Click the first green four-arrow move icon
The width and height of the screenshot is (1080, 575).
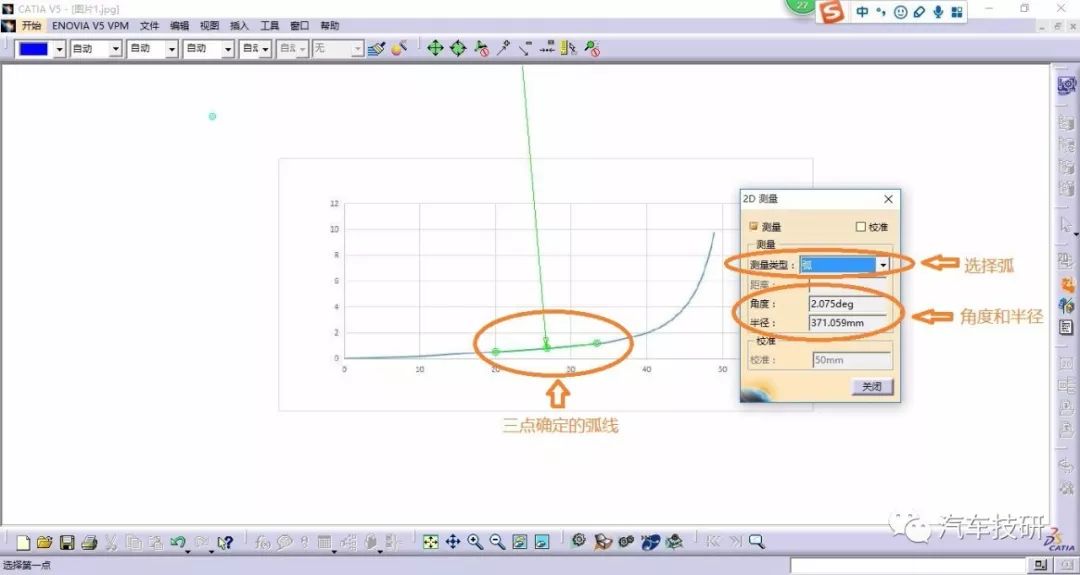[x=435, y=48]
